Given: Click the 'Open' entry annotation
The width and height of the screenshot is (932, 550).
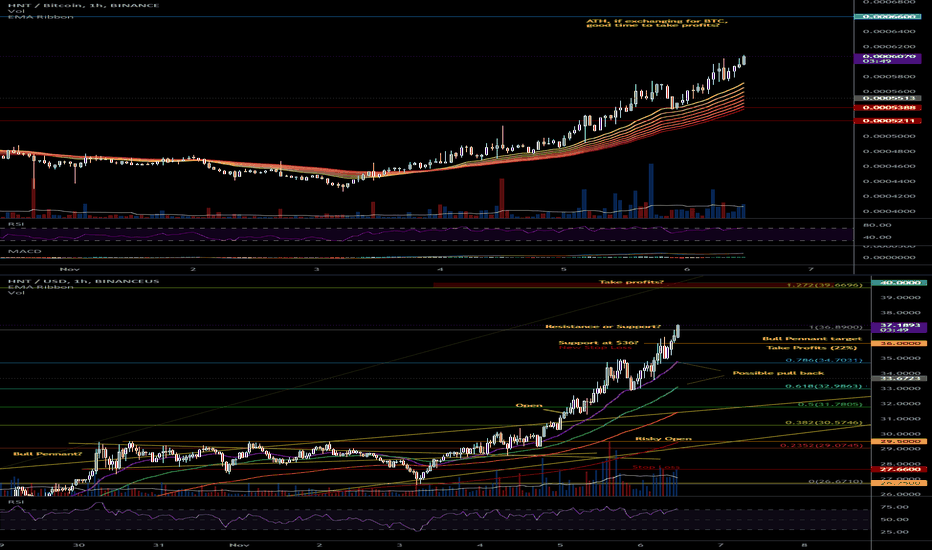Looking at the screenshot, I should [x=529, y=406].
